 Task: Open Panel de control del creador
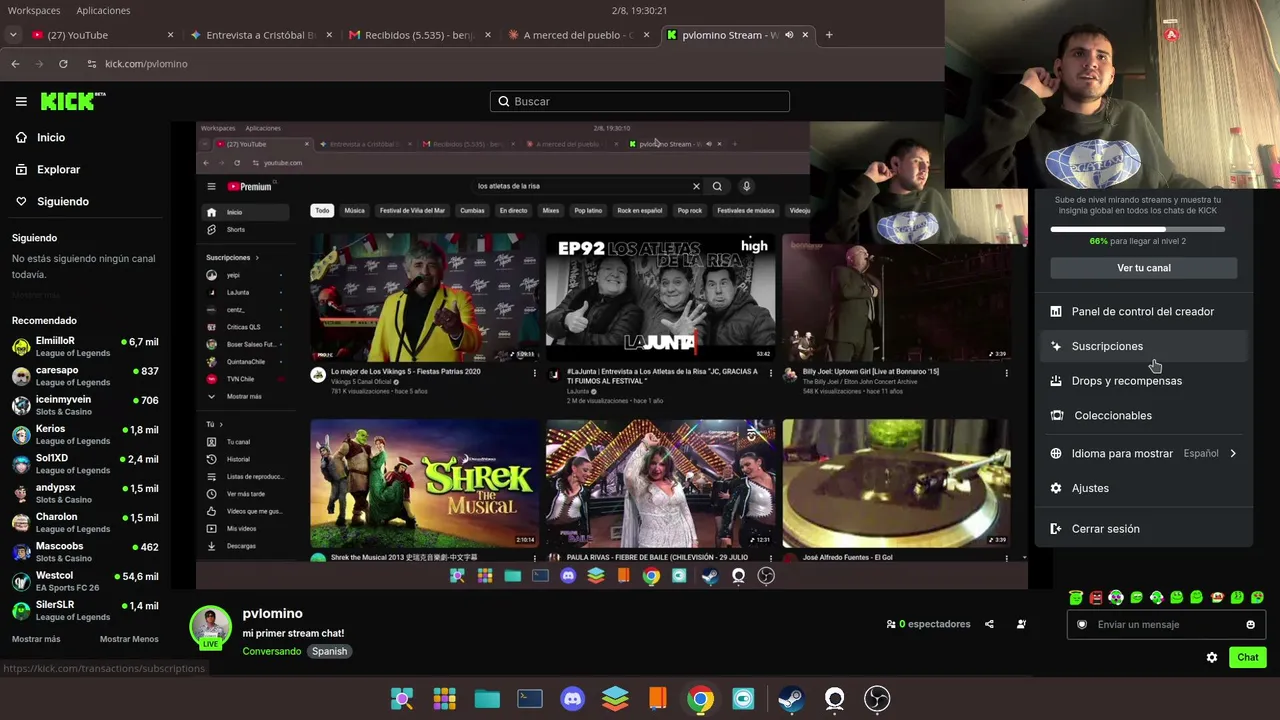point(1144,311)
